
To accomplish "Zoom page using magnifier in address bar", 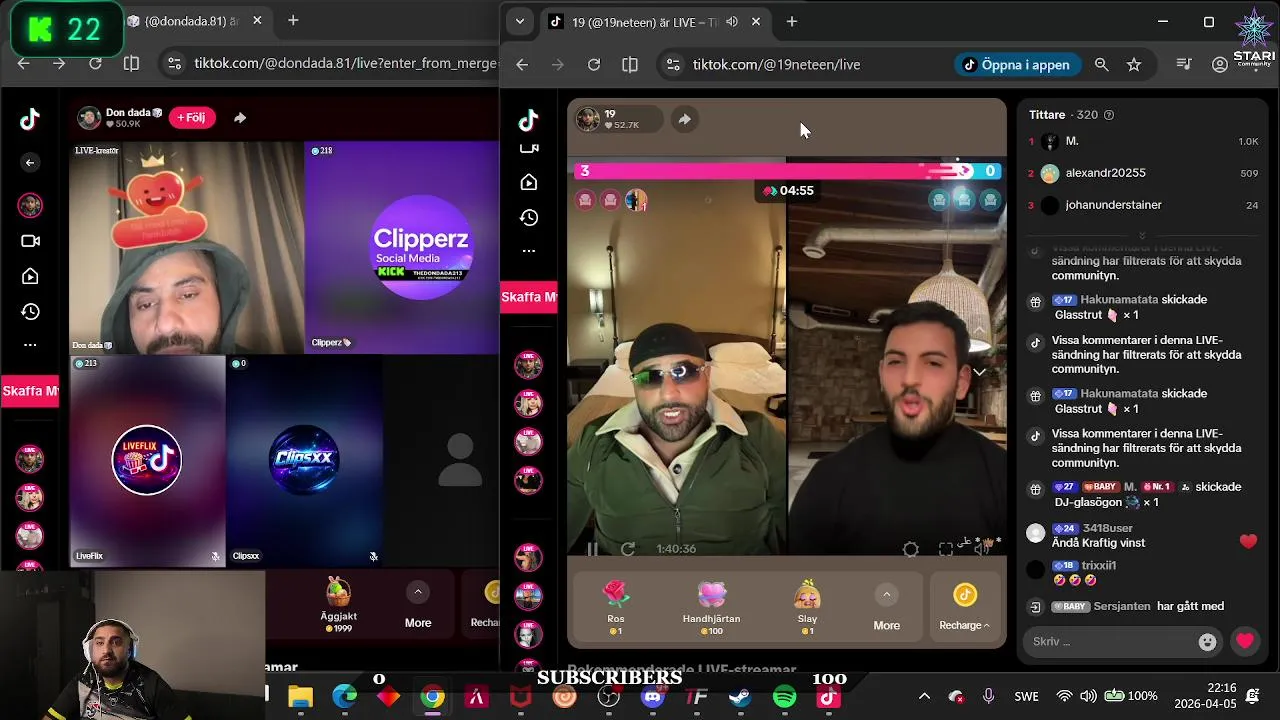I will [1101, 64].
